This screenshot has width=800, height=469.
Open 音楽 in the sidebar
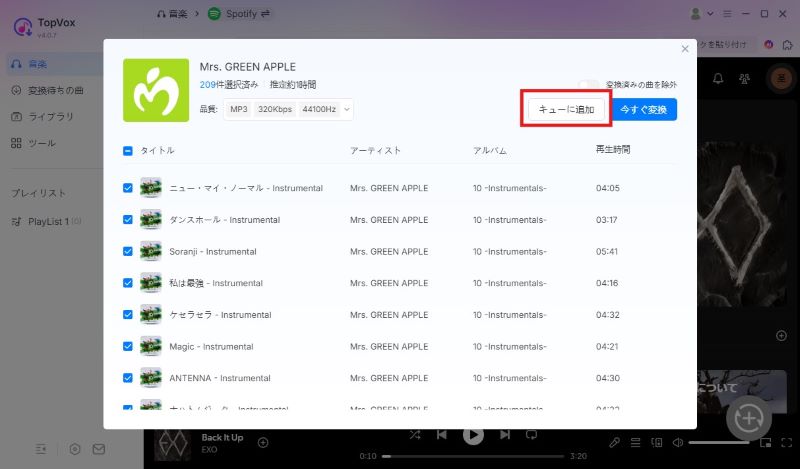click(54, 64)
